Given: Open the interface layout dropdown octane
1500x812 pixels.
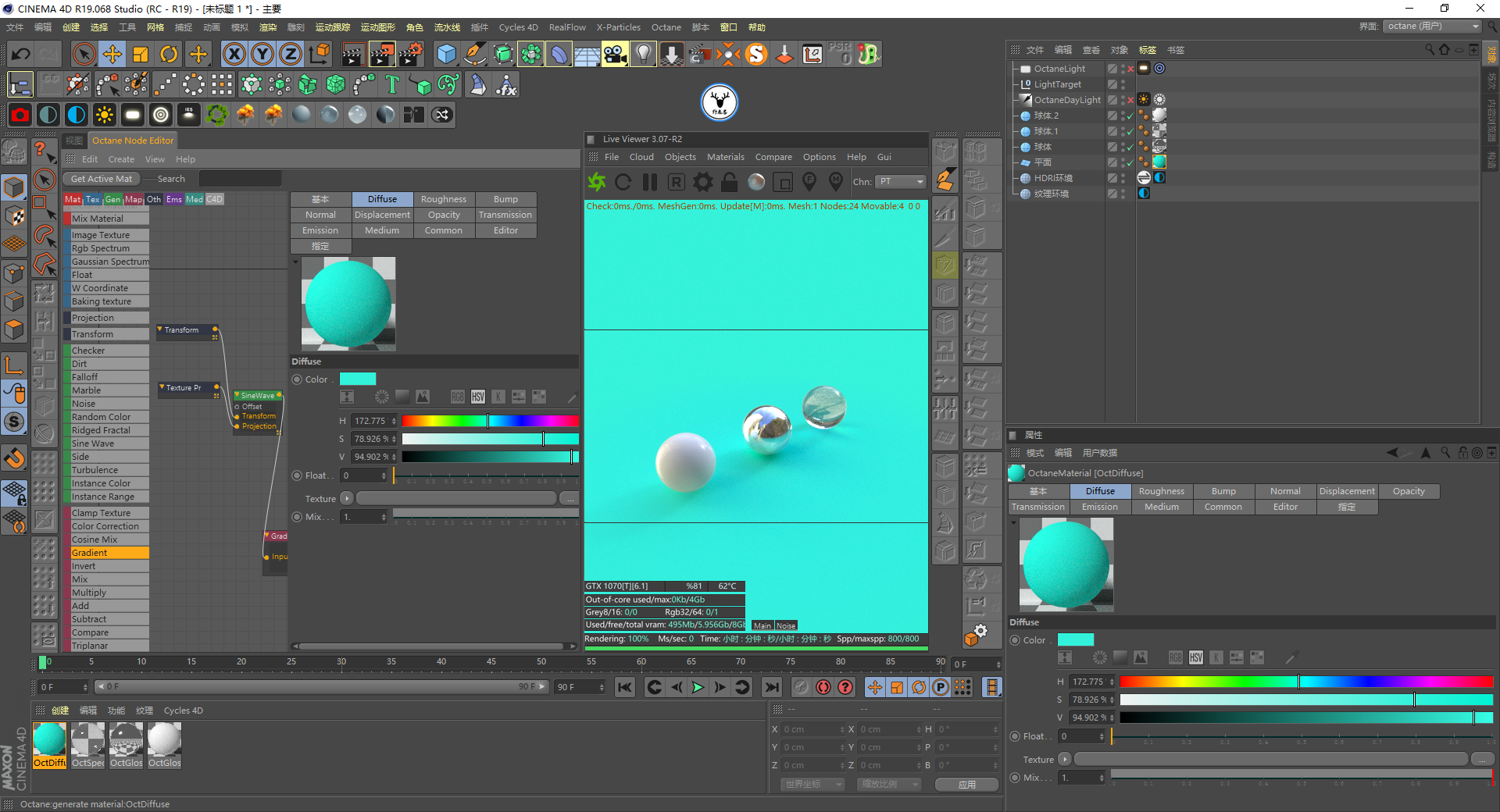Looking at the screenshot, I should tap(1432, 27).
